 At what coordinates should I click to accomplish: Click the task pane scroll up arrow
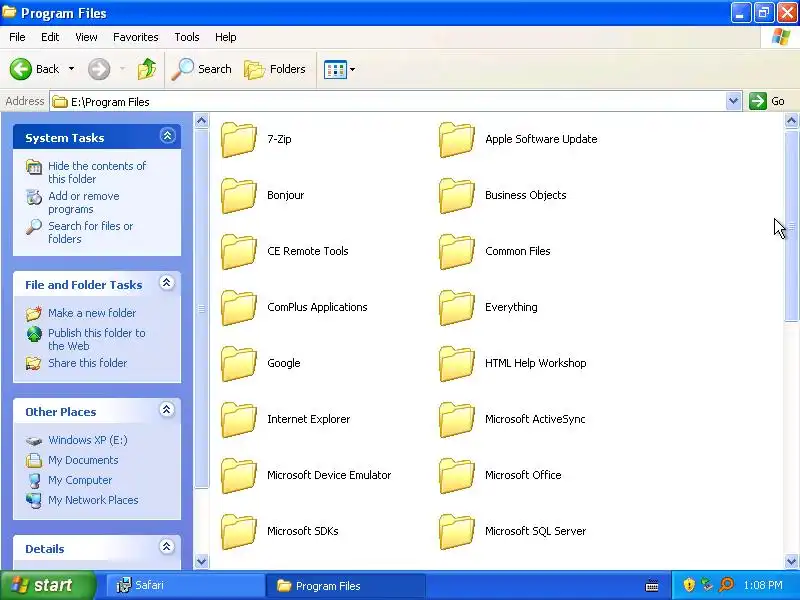click(x=202, y=121)
